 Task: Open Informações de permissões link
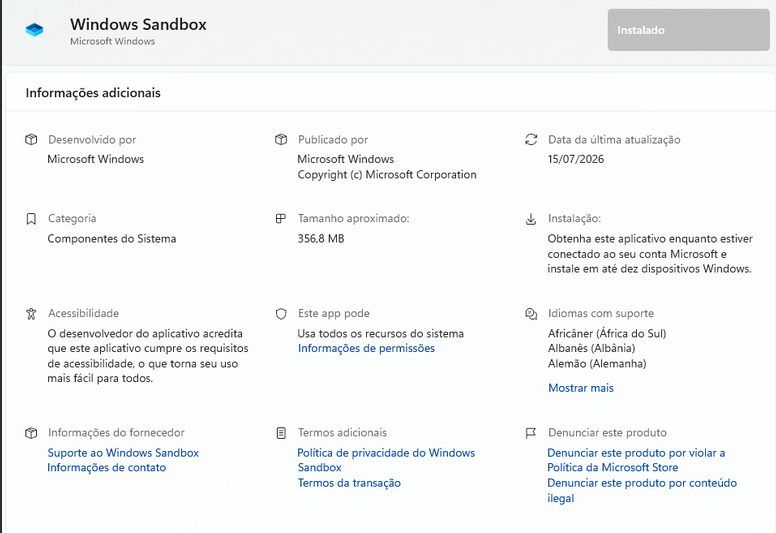click(366, 348)
